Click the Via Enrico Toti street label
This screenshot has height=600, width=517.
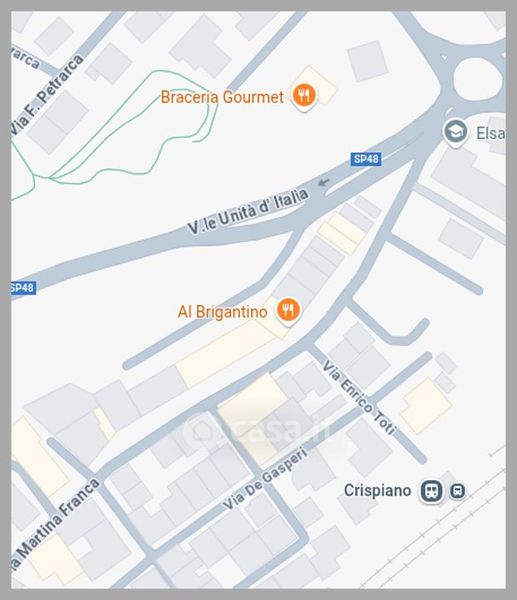pos(359,398)
